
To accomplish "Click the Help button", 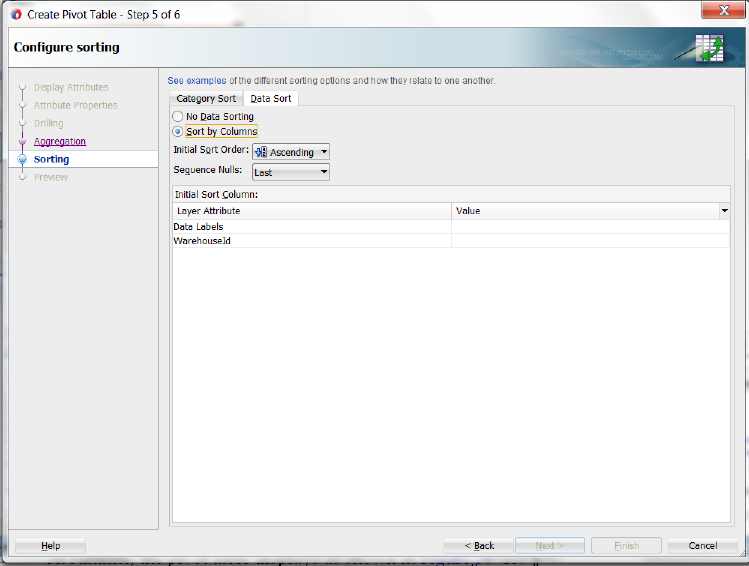I will click(x=50, y=545).
